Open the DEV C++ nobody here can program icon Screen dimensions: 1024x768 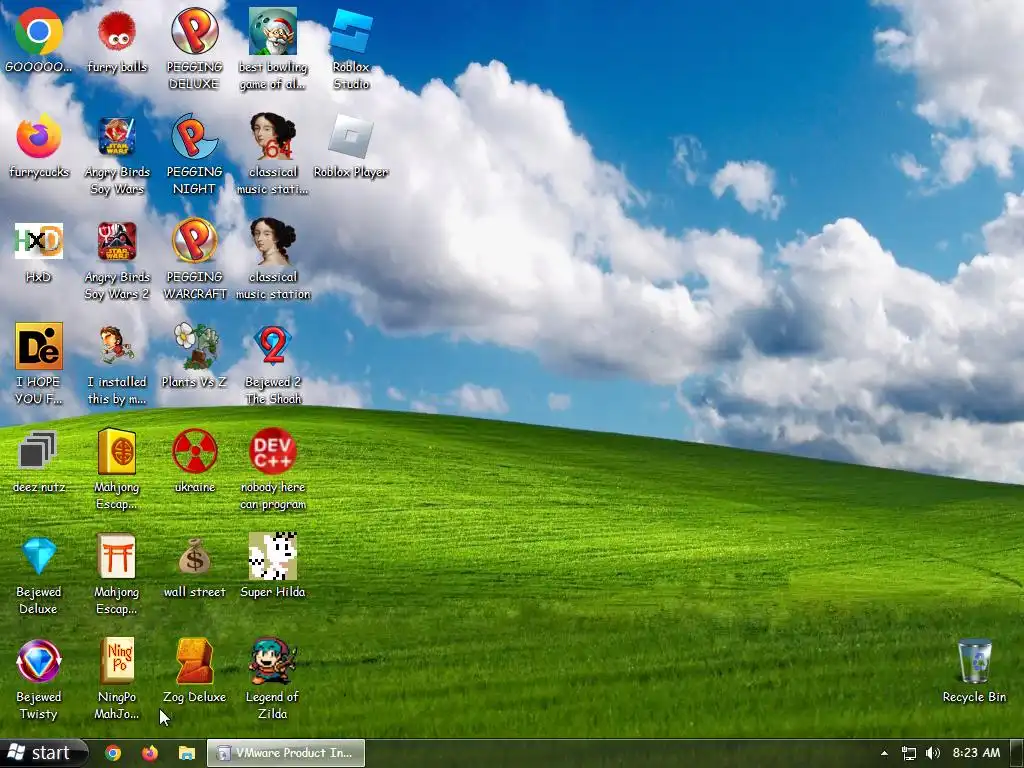tap(273, 451)
